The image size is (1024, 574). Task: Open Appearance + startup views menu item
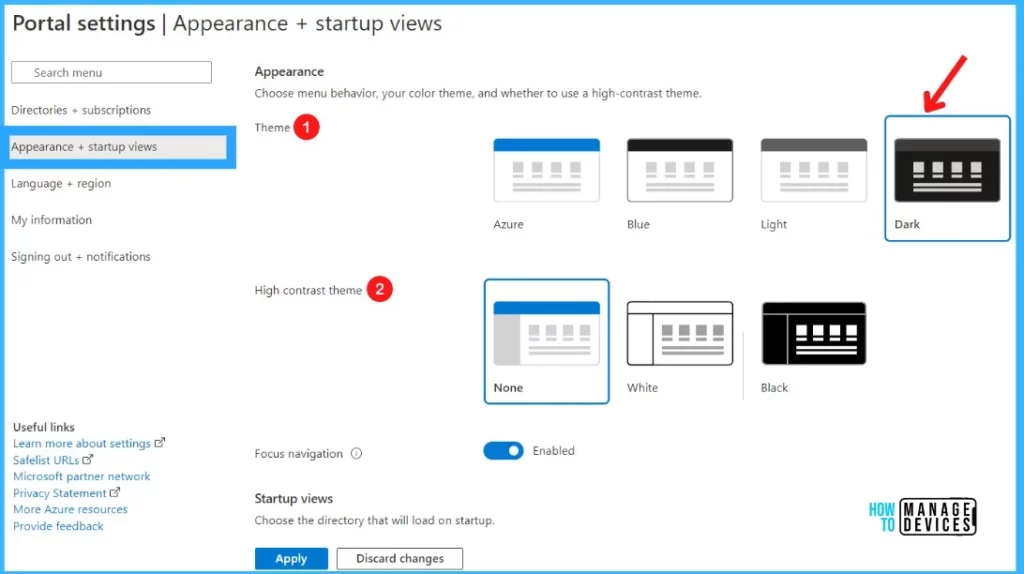click(118, 147)
